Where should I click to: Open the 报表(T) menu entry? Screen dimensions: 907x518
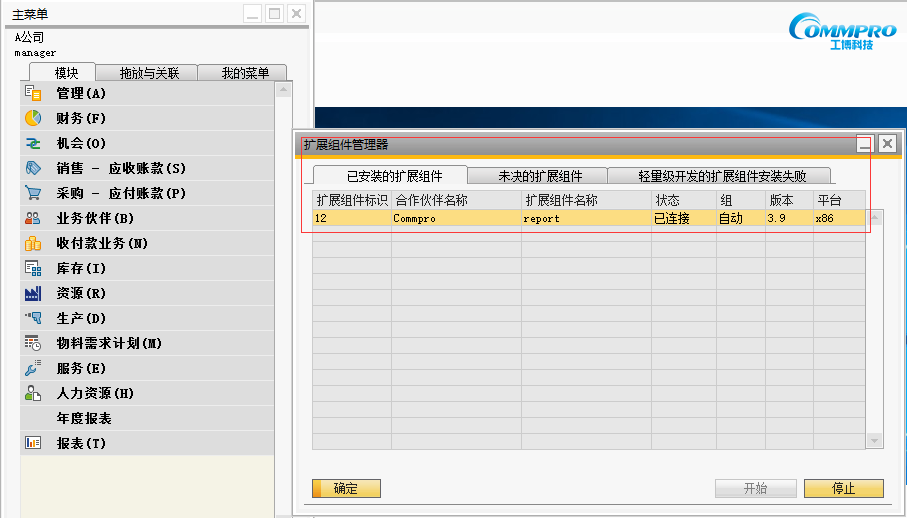coord(147,443)
